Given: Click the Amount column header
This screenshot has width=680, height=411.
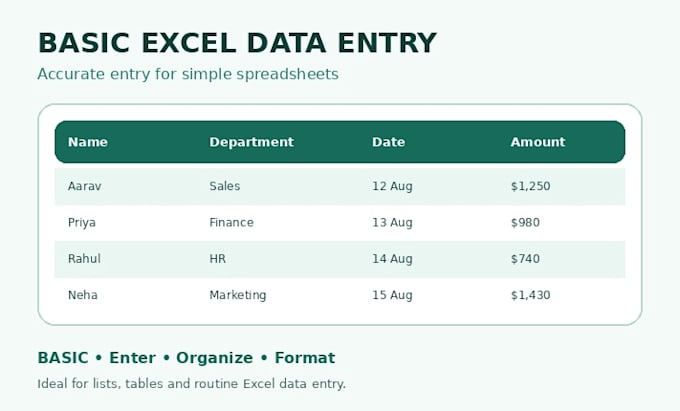Looking at the screenshot, I should click(538, 142).
